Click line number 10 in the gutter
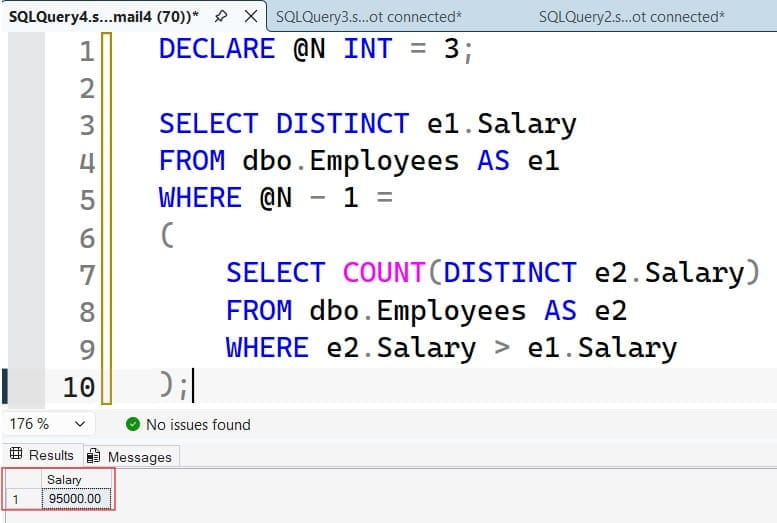 78,387
